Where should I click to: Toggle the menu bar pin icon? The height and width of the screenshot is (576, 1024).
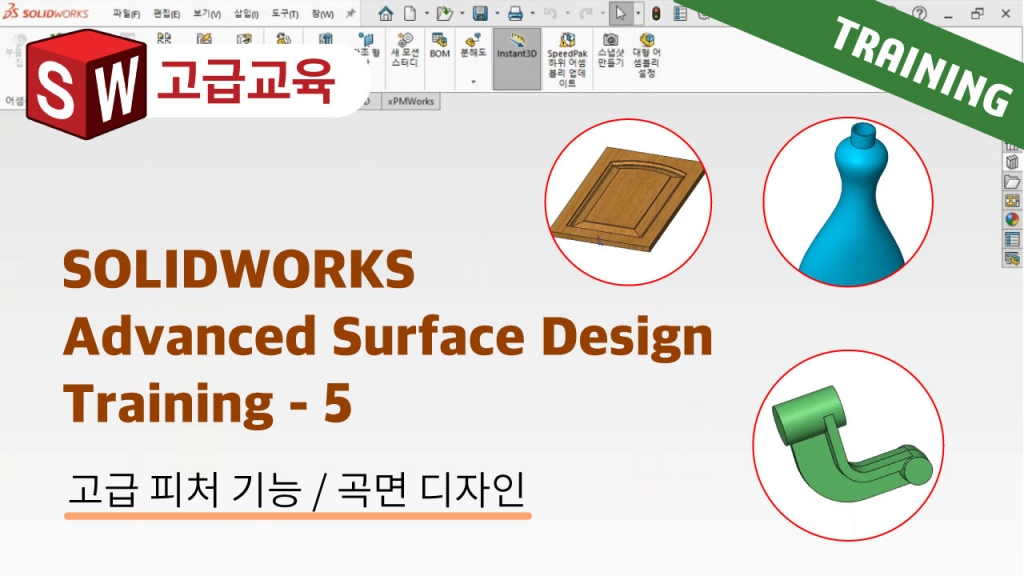coord(351,13)
